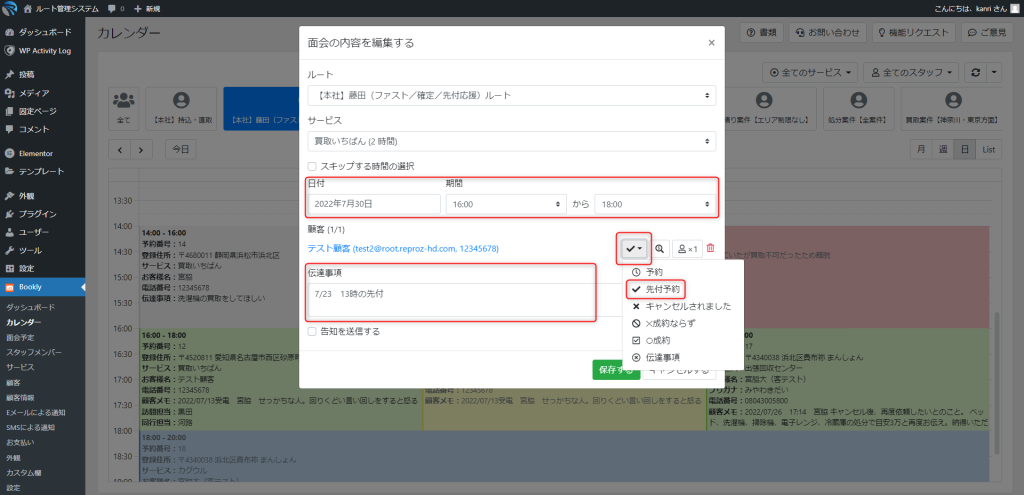Click the 全て staff group icon
Image resolution: width=1024 pixels, height=495 pixels.
coord(124,107)
